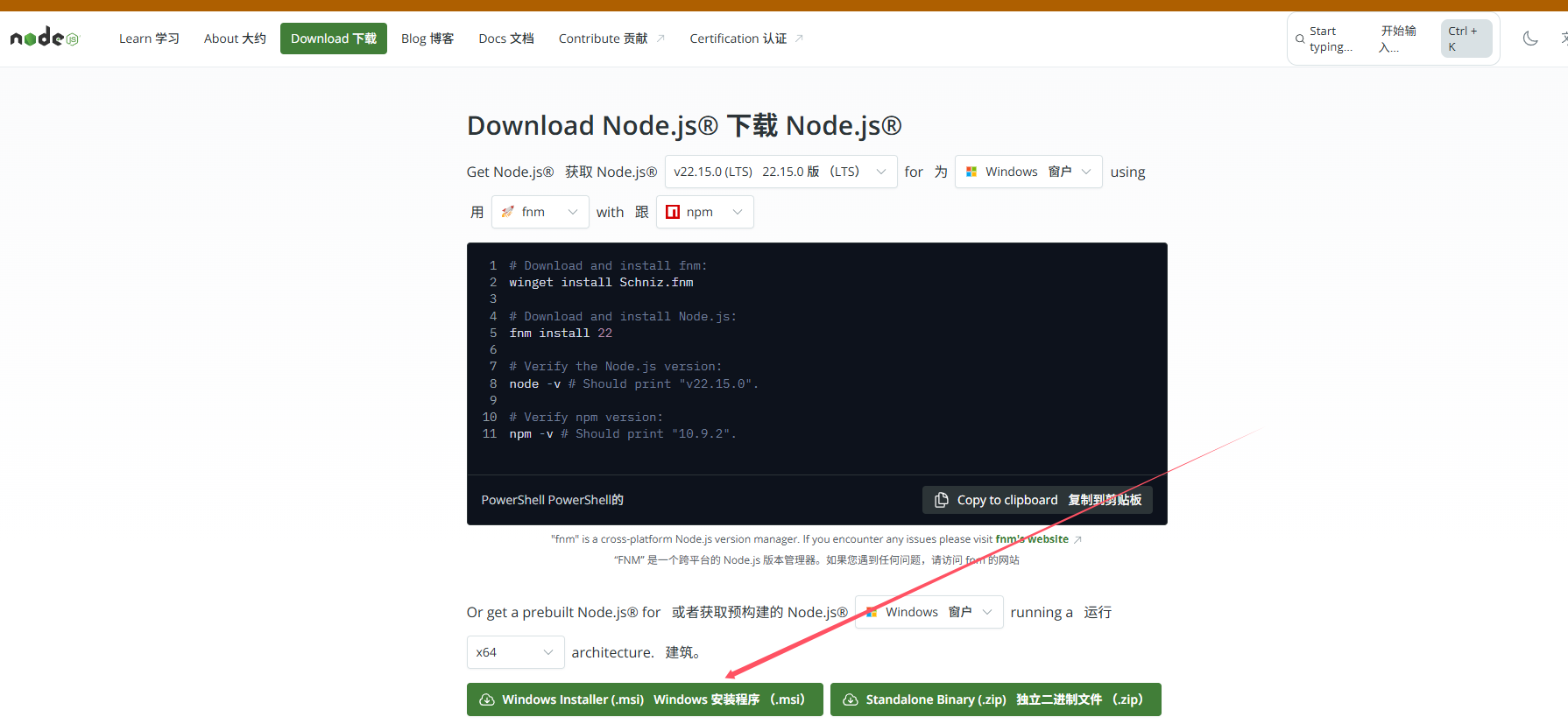Open the Docs menu item

pos(506,39)
